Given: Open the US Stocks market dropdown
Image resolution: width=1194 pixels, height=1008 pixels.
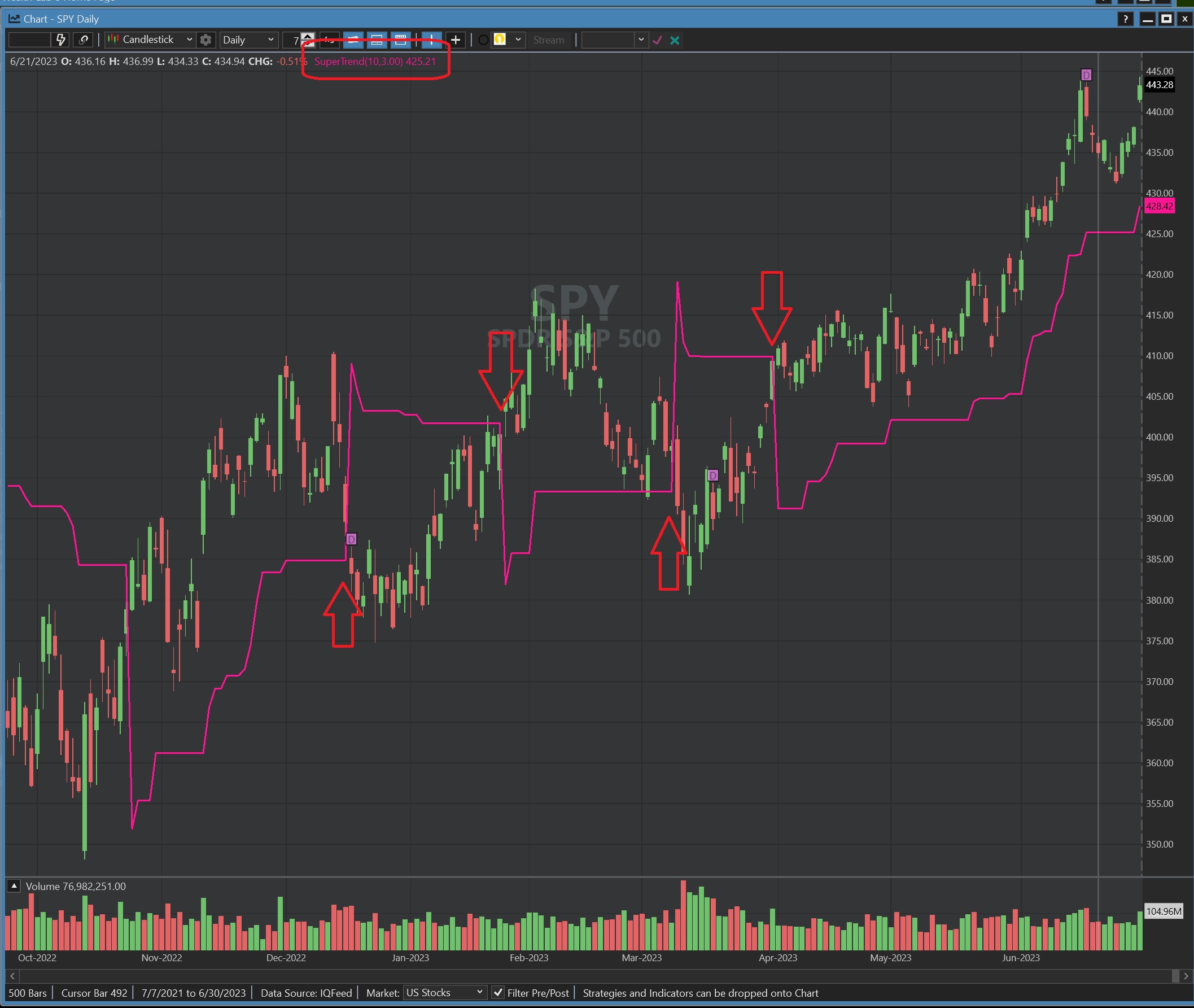Looking at the screenshot, I should coord(444,993).
